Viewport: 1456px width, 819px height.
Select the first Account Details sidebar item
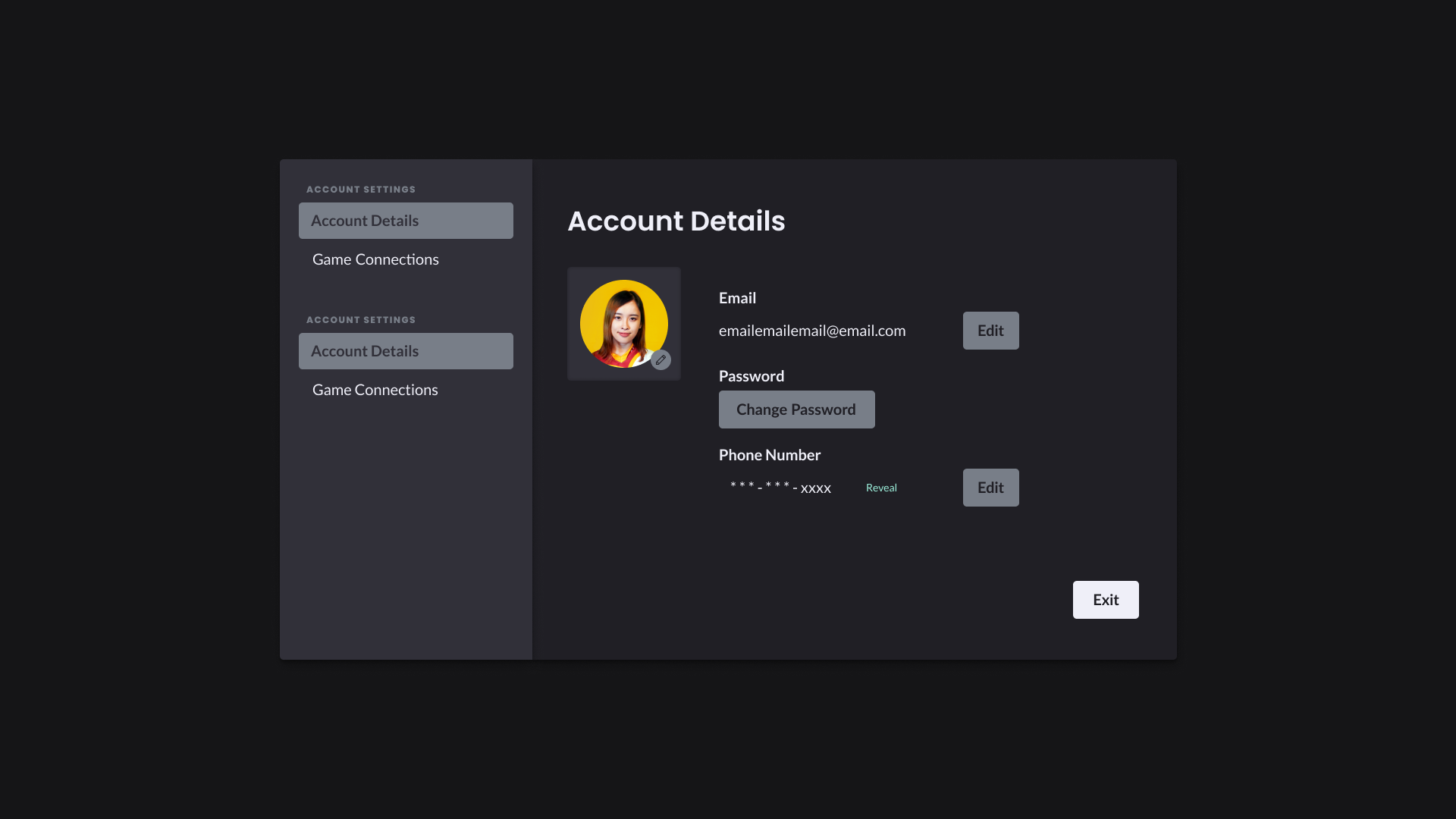406,221
